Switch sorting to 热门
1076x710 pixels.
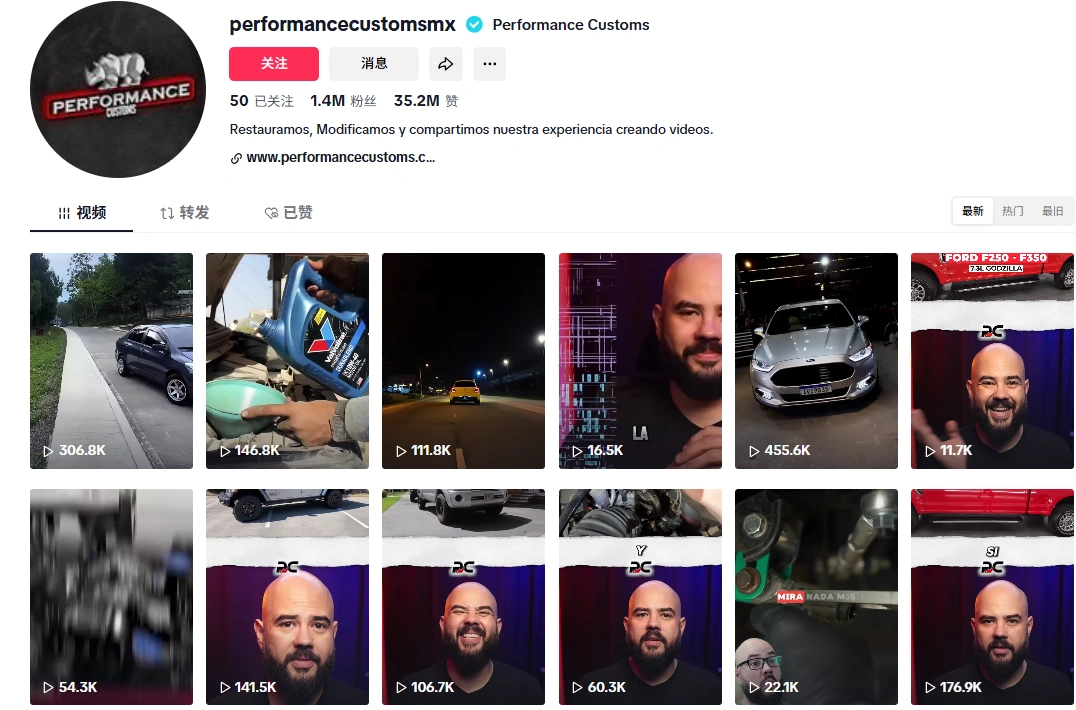click(1012, 211)
